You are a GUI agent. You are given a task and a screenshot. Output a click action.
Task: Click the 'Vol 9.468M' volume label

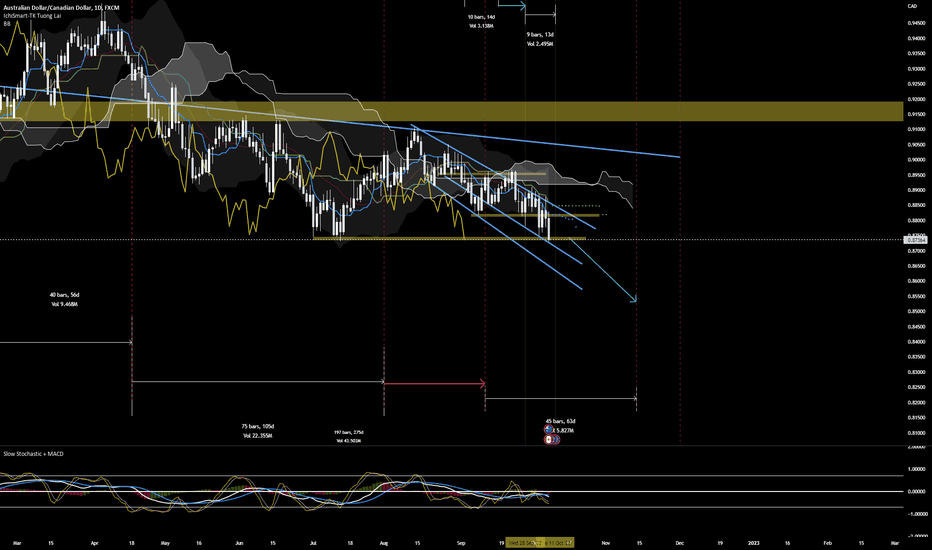click(64, 304)
